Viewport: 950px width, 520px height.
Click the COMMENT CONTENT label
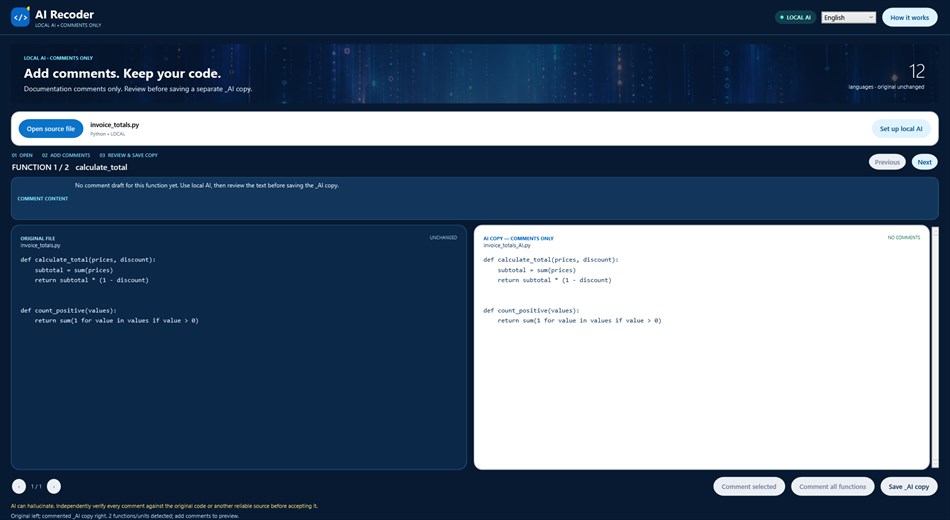click(42, 199)
